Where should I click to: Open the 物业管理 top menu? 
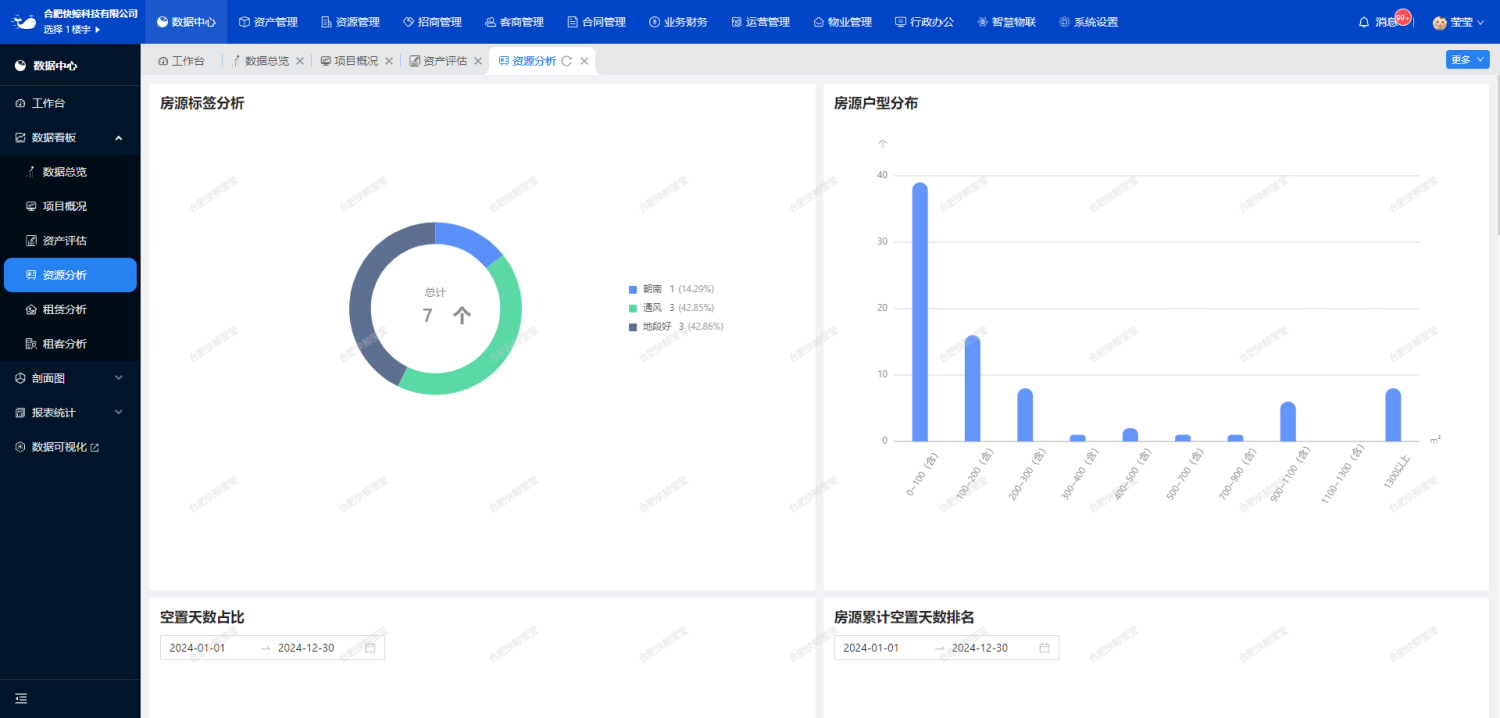pos(842,22)
